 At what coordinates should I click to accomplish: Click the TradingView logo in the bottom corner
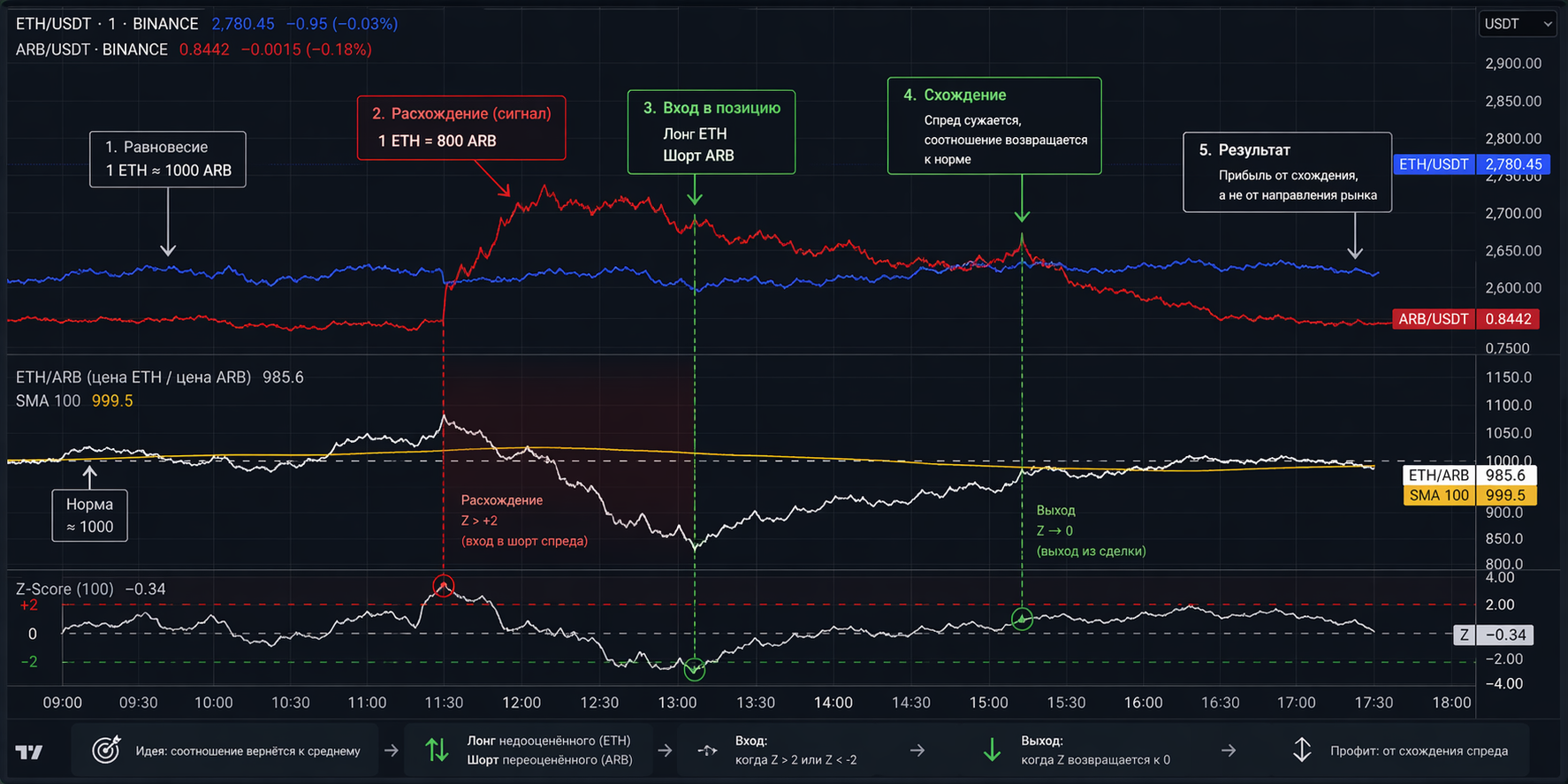tap(29, 752)
